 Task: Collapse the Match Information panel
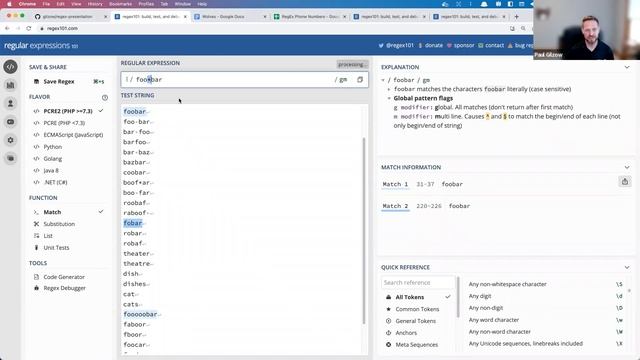pos(627,167)
